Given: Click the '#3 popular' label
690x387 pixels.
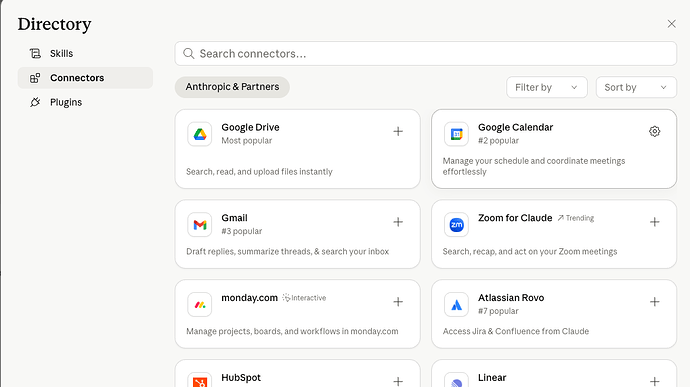Looking at the screenshot, I should [x=242, y=231].
